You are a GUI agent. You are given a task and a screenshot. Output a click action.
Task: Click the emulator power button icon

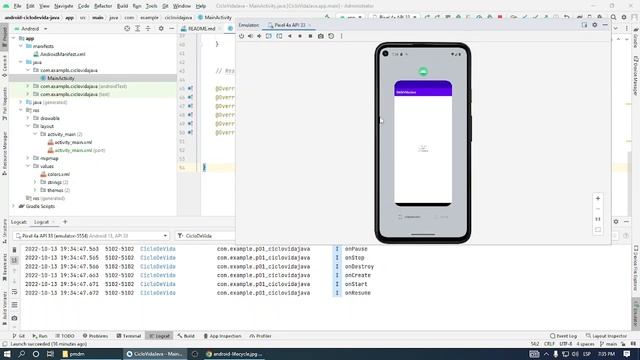coord(241,36)
